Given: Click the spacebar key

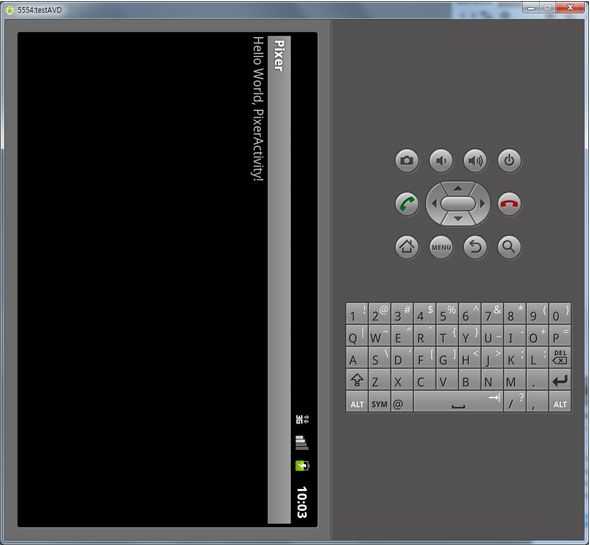Looking at the screenshot, I should point(458,402).
